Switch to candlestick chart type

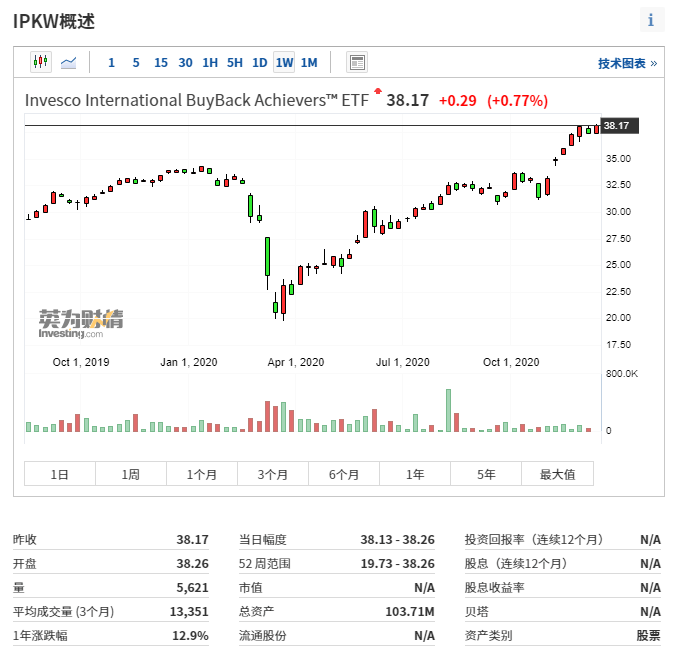pyautogui.click(x=41, y=62)
